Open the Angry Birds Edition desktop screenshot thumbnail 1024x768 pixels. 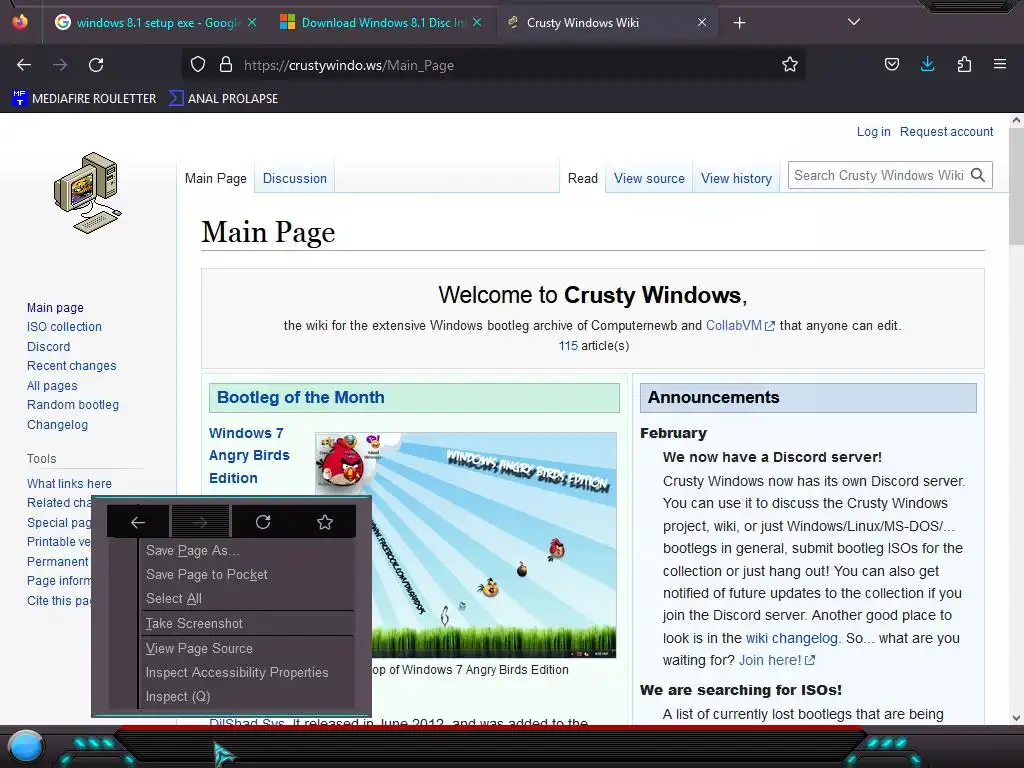pos(466,545)
